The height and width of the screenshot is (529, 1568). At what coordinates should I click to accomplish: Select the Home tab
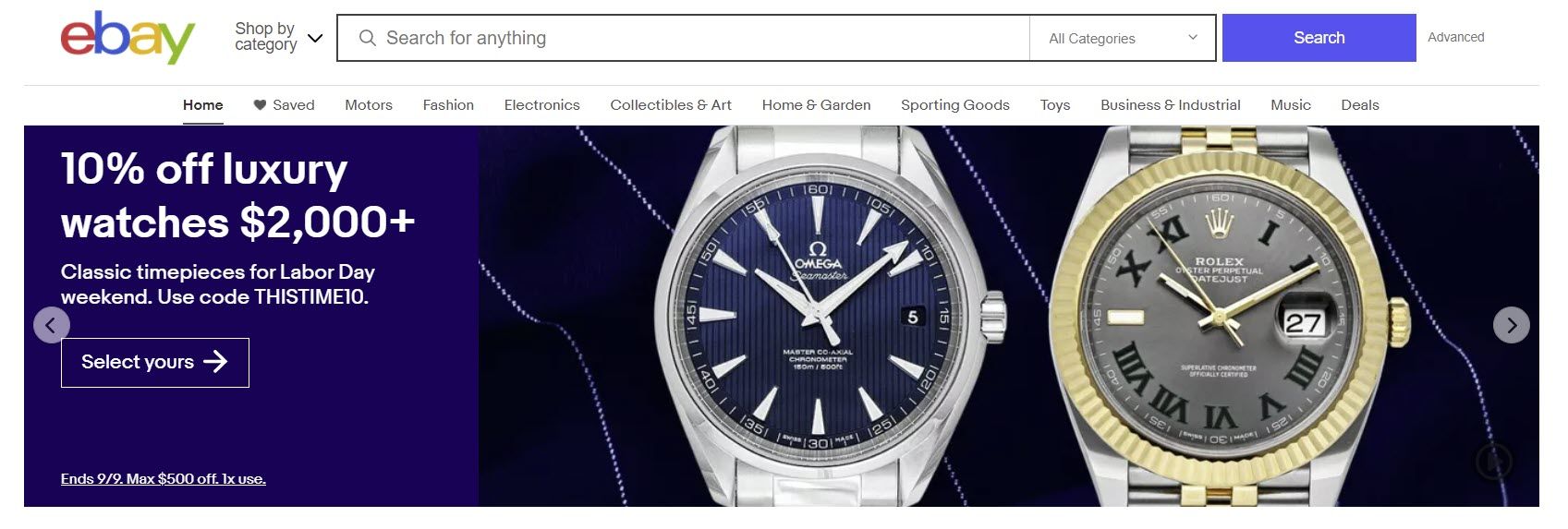(x=203, y=105)
